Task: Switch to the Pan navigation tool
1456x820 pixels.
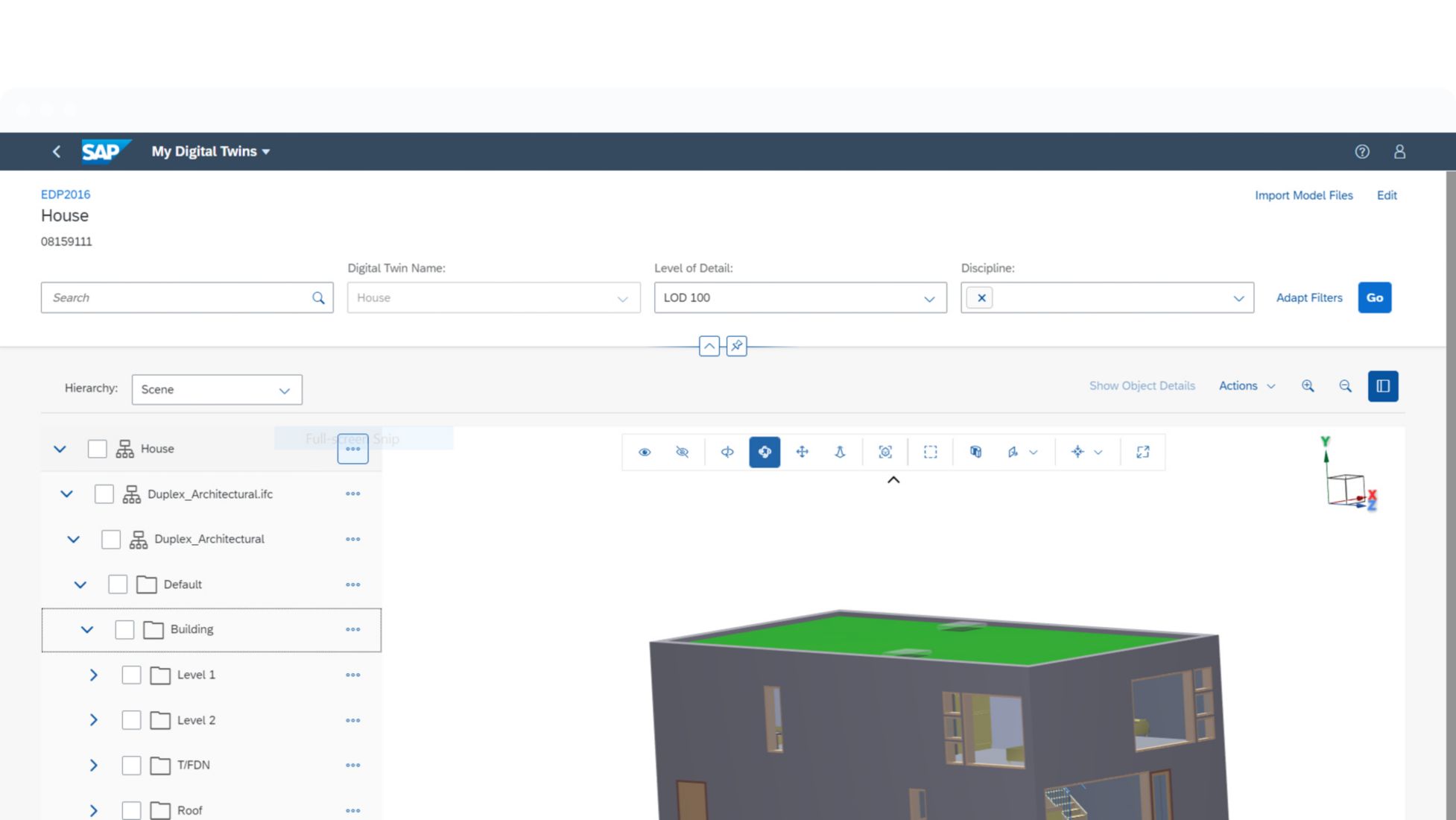Action: point(802,452)
